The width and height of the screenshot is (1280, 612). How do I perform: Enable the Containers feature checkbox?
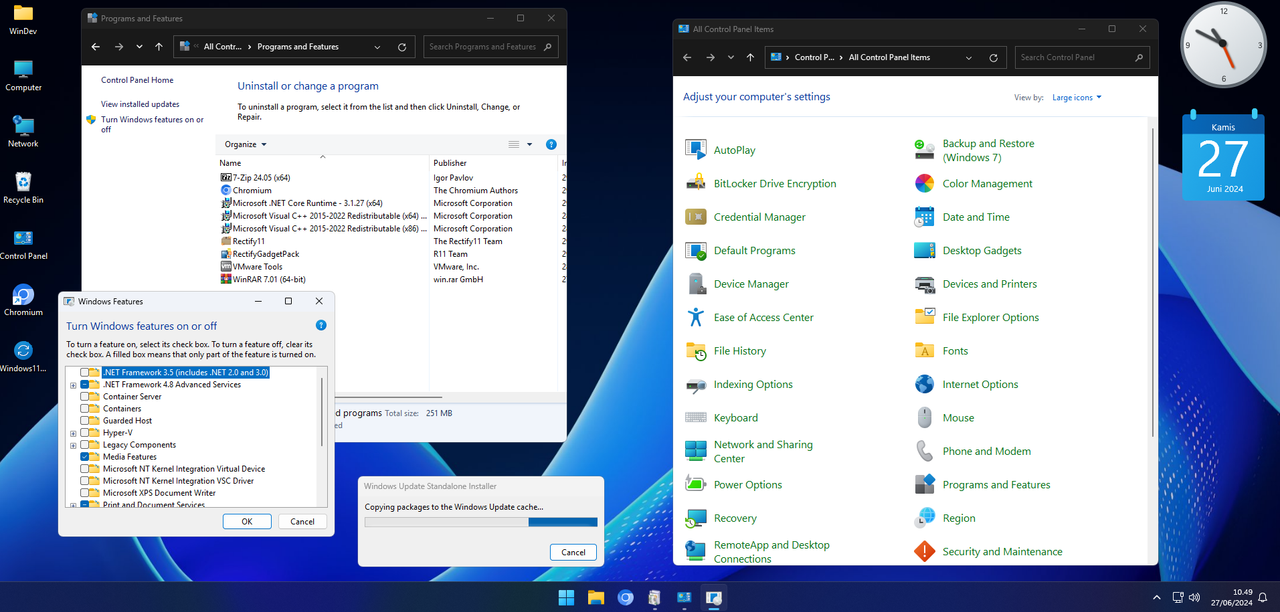(x=85, y=408)
